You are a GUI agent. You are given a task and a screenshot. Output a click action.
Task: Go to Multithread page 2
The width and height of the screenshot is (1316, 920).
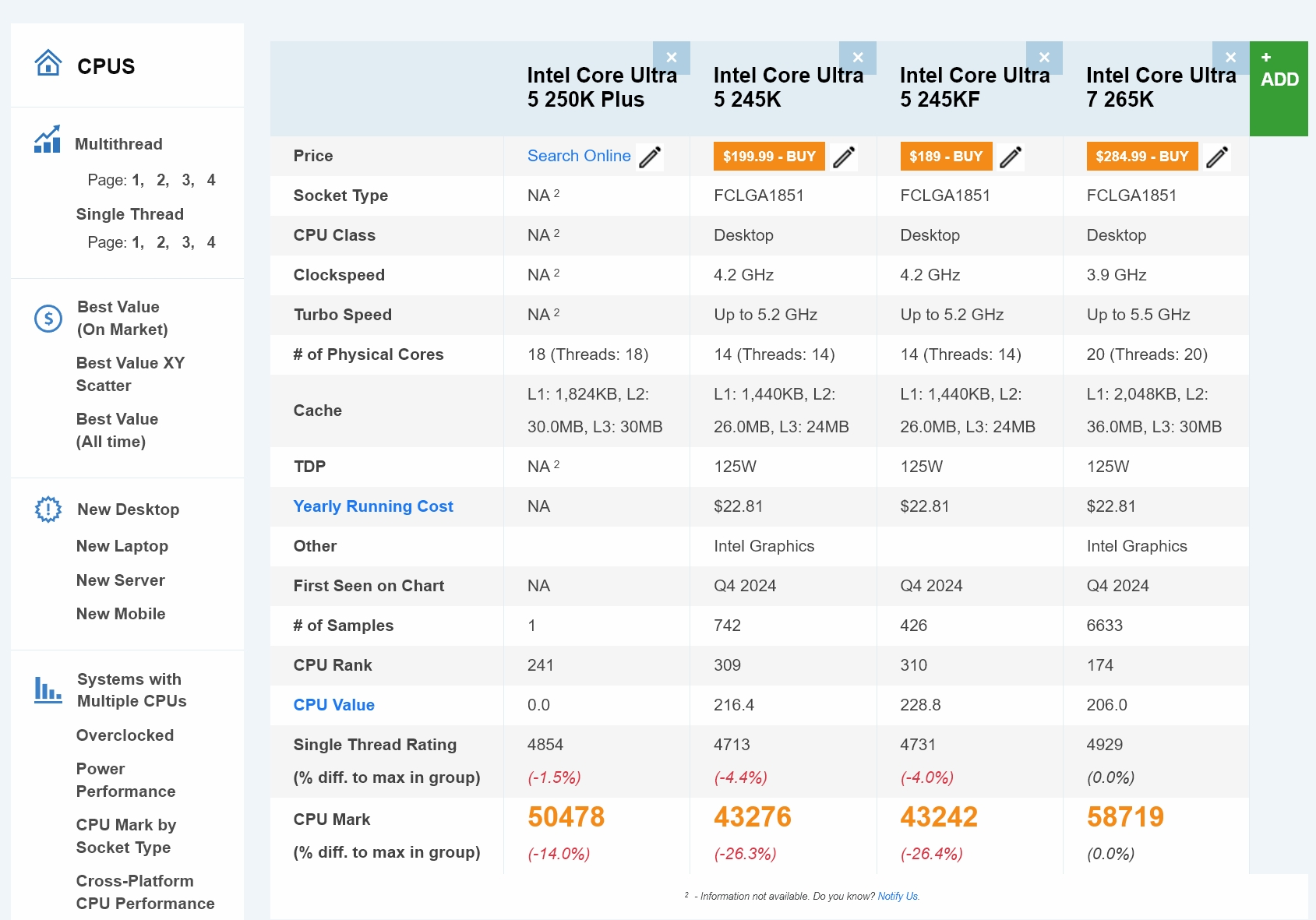click(x=161, y=179)
